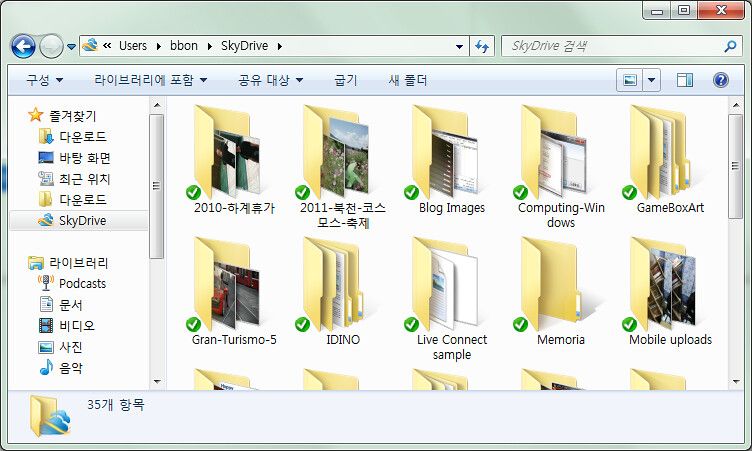Click the GameBoxArt folder name
The image size is (752, 451).
670,208
